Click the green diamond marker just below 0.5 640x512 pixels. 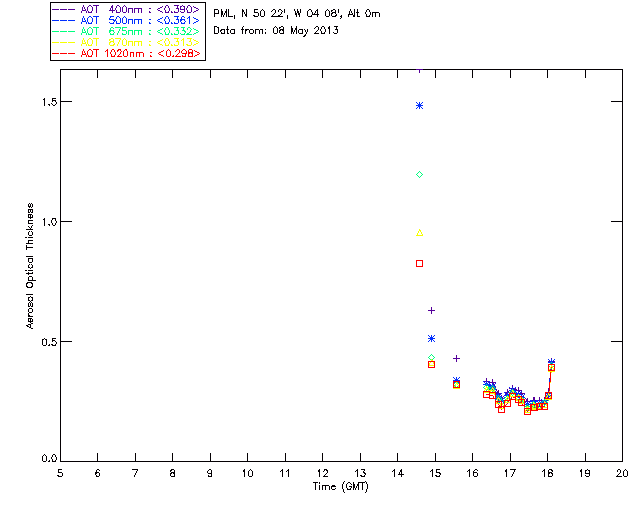coord(431,358)
